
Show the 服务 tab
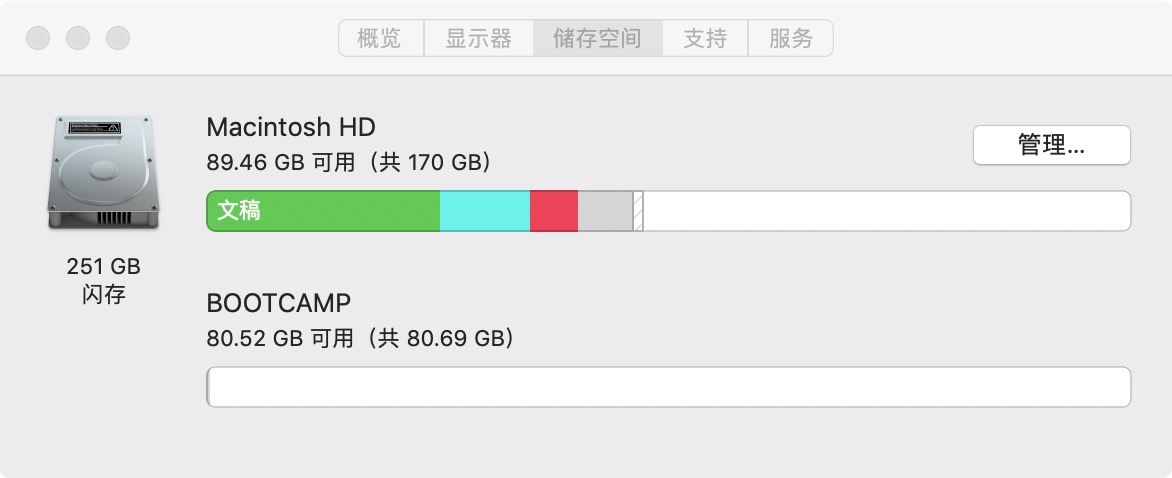(x=790, y=39)
